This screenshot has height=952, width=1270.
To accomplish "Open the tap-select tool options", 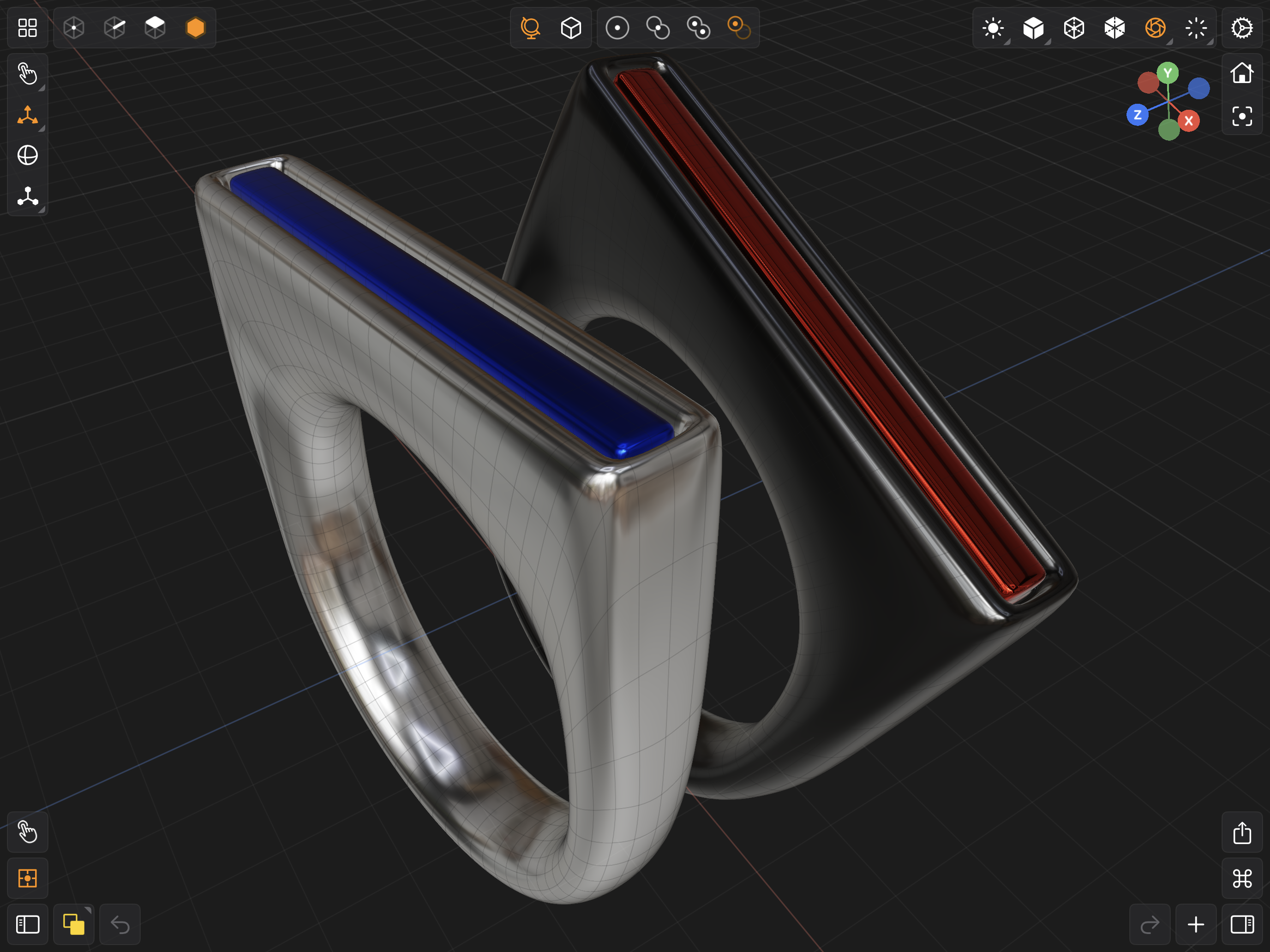I will 28,74.
